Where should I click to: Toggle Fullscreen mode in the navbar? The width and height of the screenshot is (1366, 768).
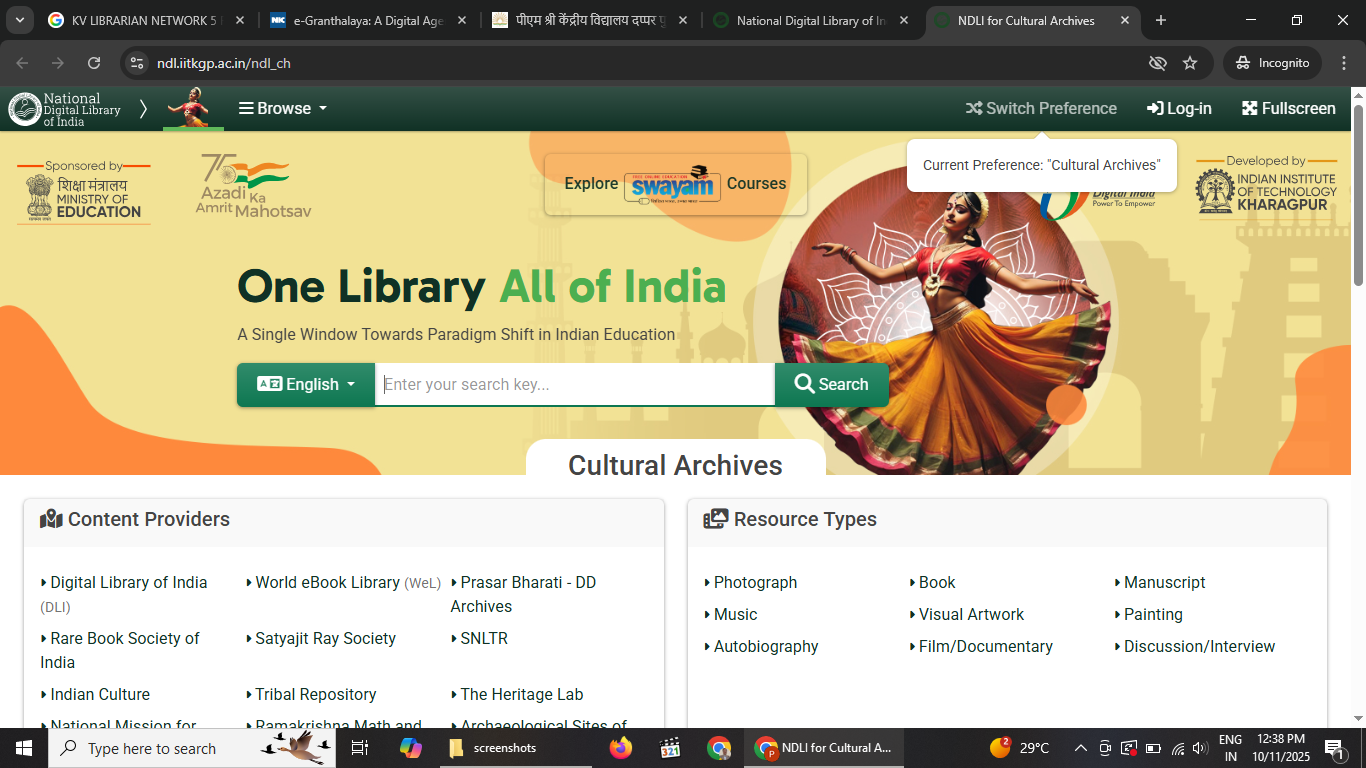[1288, 108]
